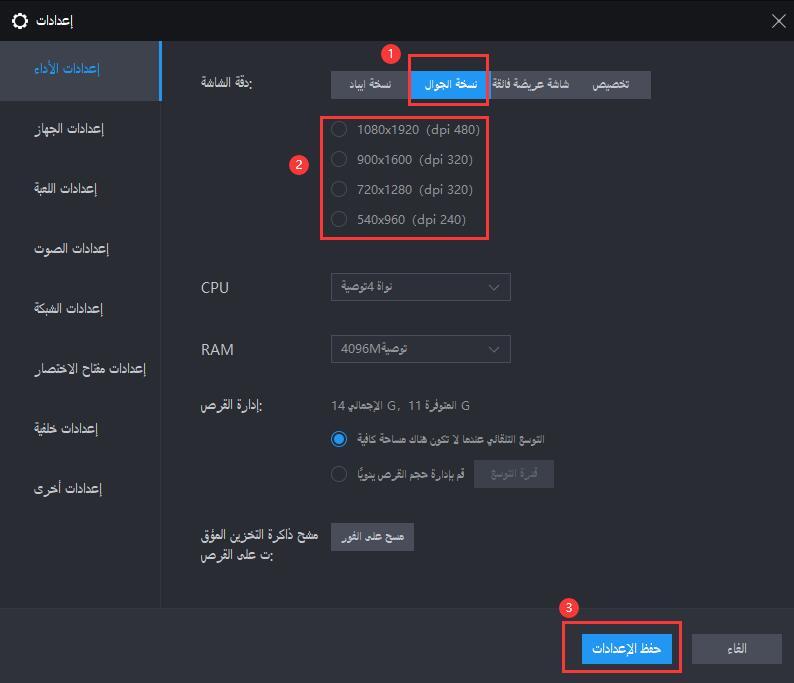This screenshot has width=794, height=683.
Task: Select automatic disk expansion radio option
Action: (339, 439)
